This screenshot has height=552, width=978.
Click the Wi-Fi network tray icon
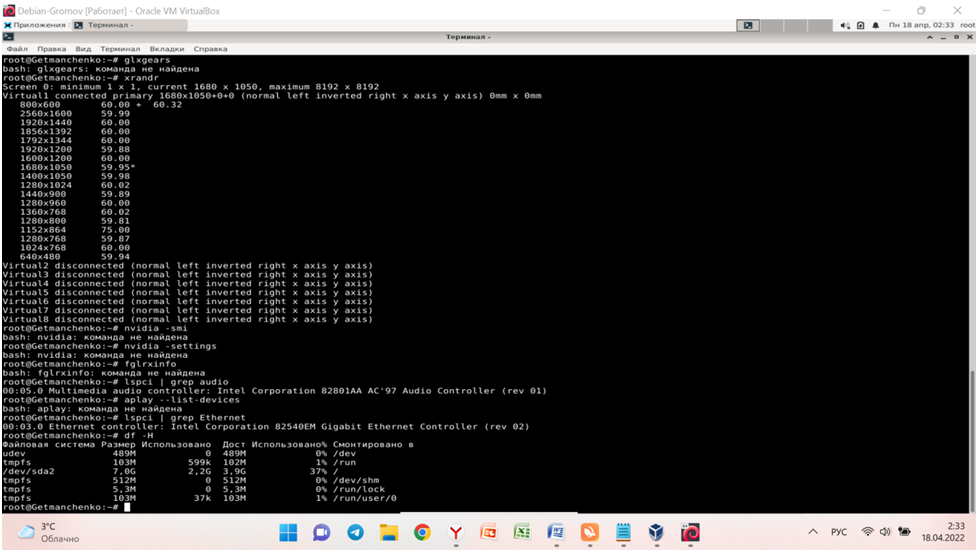[868, 532]
